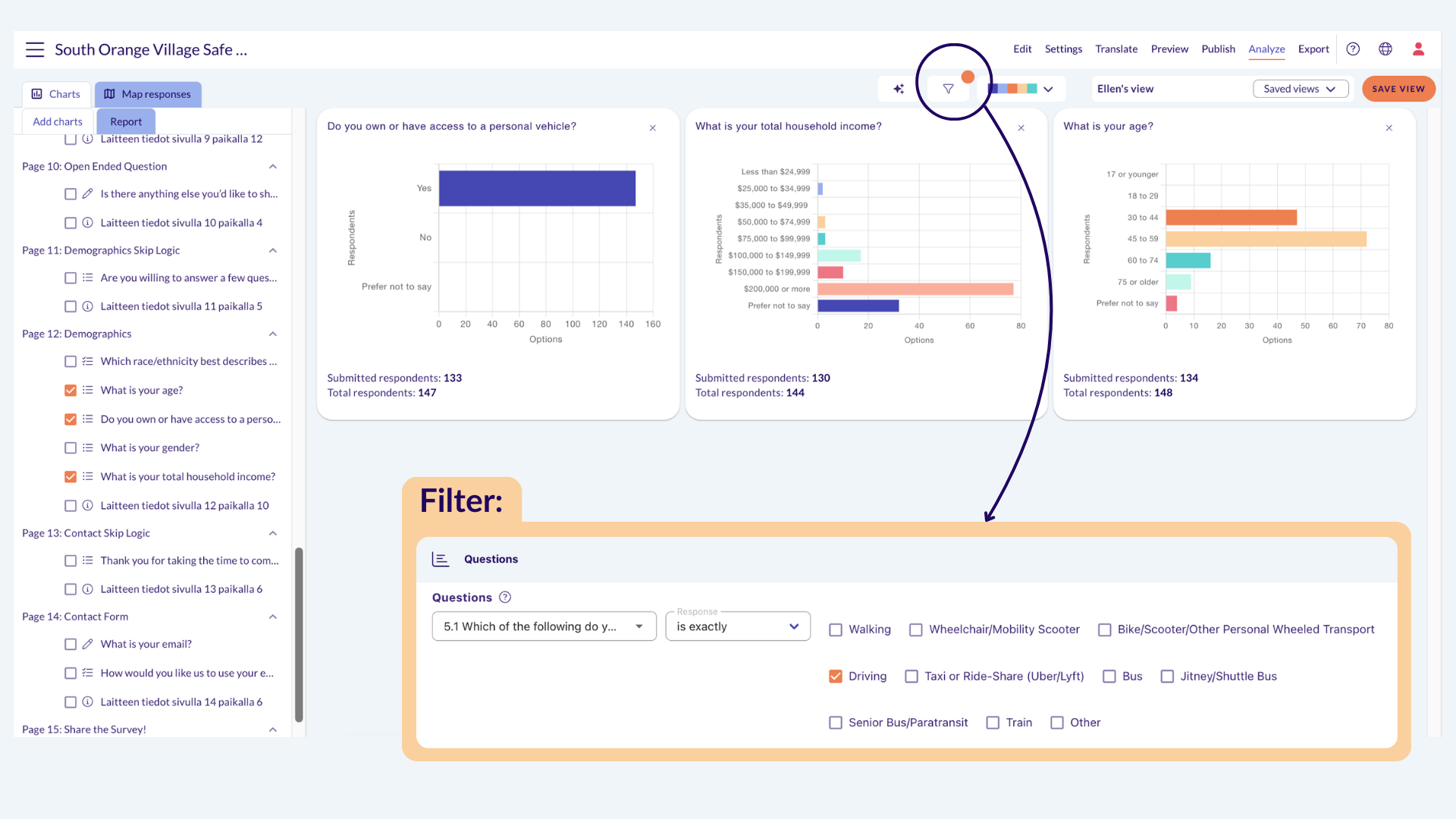Open the Saved views dropdown

pyautogui.click(x=1300, y=89)
